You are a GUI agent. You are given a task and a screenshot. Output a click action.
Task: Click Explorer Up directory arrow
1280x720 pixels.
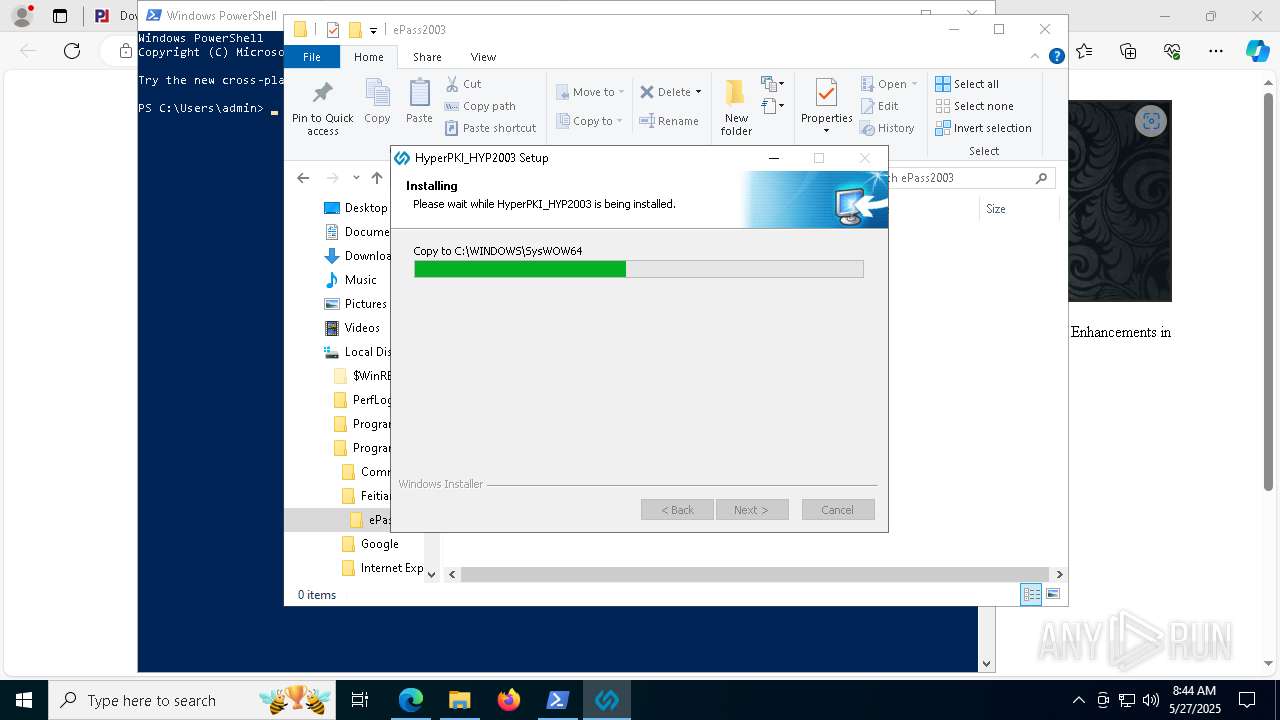pyautogui.click(x=376, y=178)
